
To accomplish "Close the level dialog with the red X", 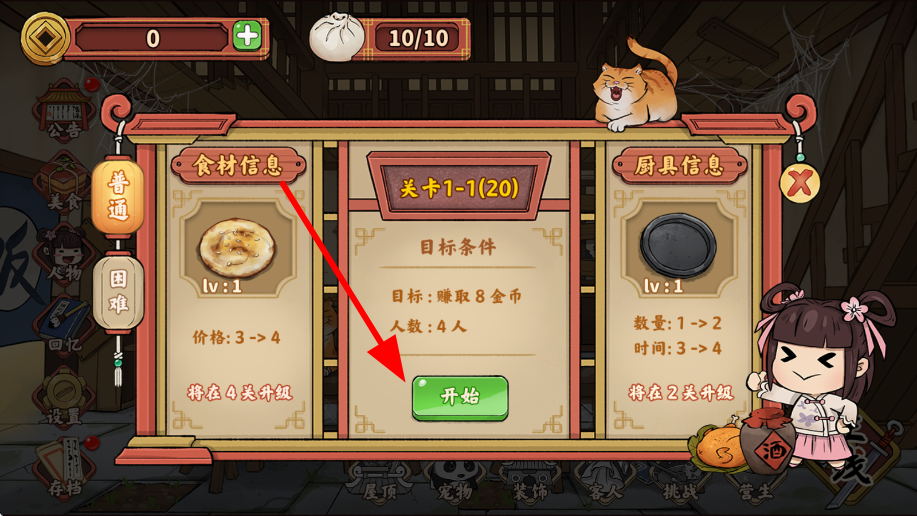I will (x=799, y=183).
